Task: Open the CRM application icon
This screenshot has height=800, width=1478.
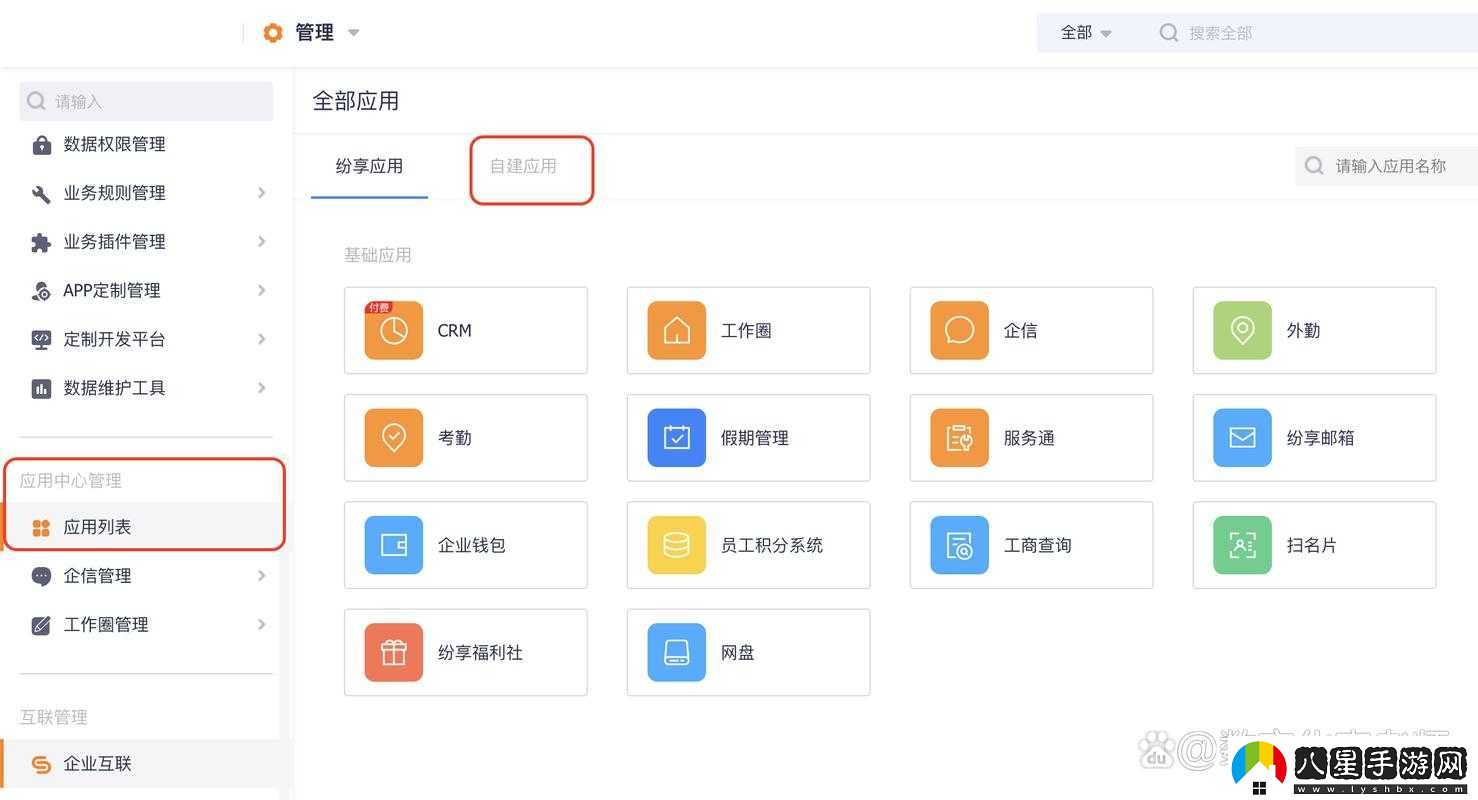Action: [465, 330]
